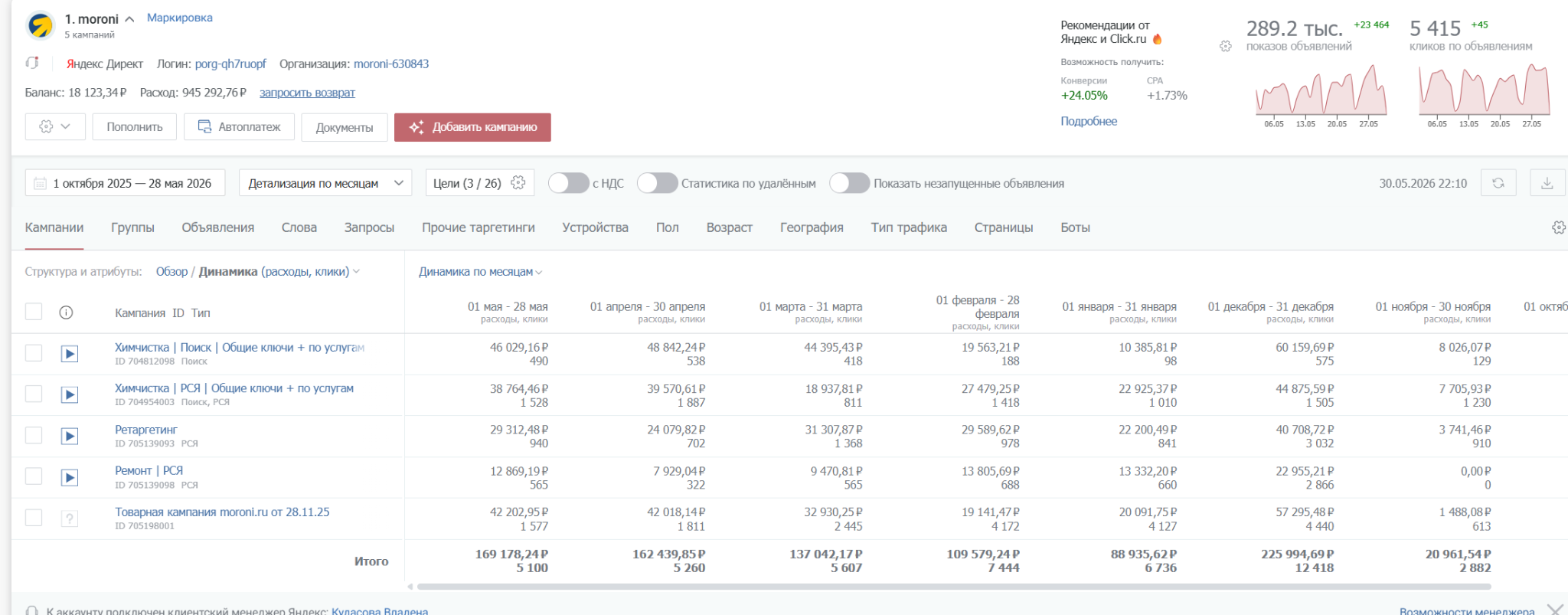Open the 1 октября 2025 — 28 мая 2026 picker
Viewport: 1568px width, 615px height.
(125, 183)
